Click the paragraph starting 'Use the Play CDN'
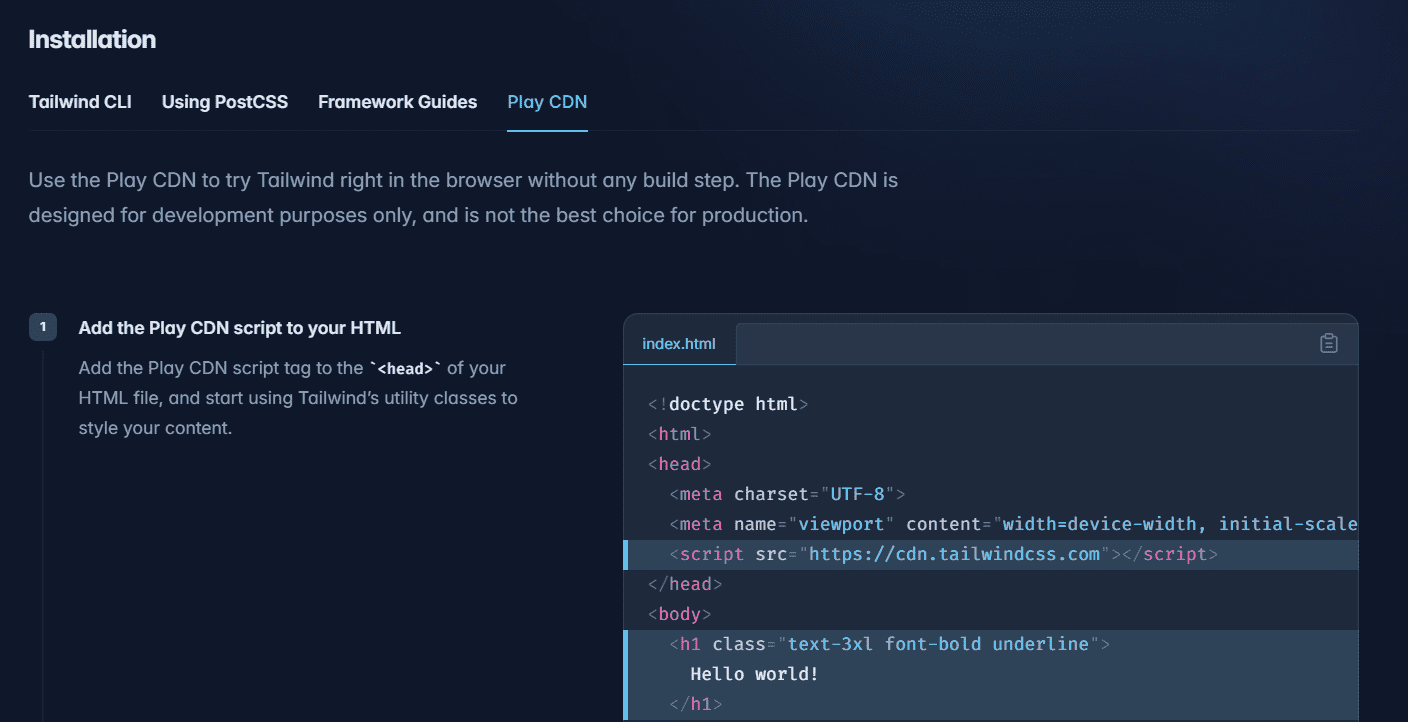The height and width of the screenshot is (722, 1408). point(464,198)
